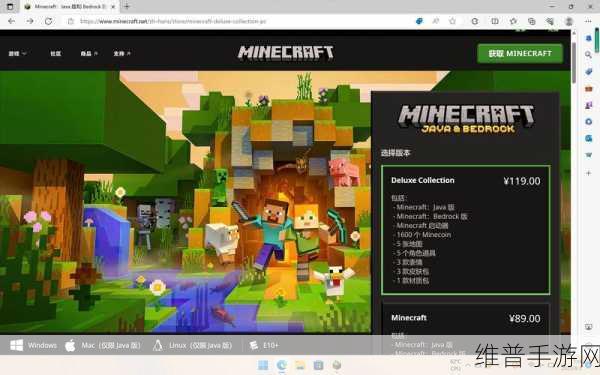
Task: Open the split screen icon
Action: [x=495, y=21]
